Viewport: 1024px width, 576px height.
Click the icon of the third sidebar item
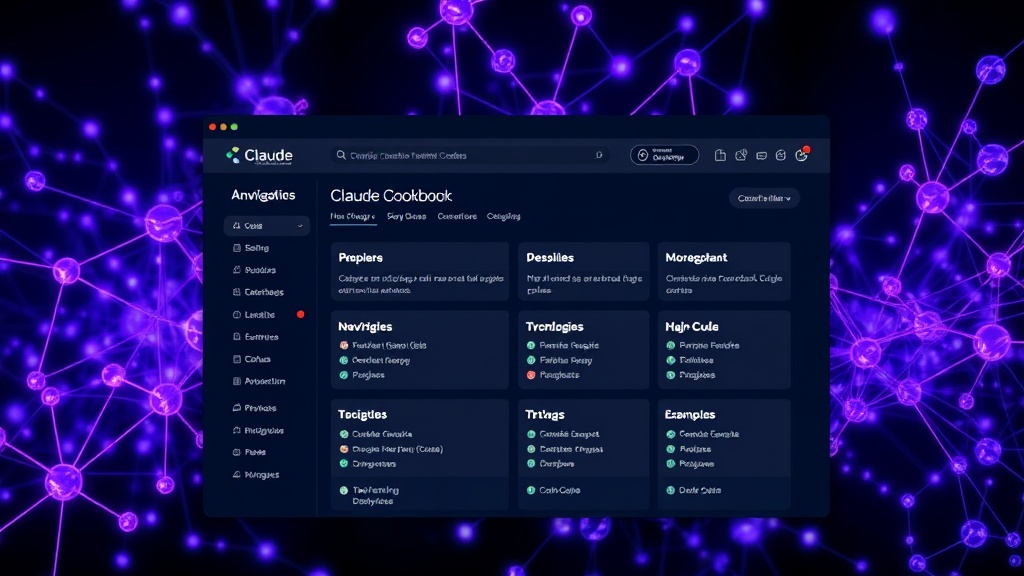[236, 270]
